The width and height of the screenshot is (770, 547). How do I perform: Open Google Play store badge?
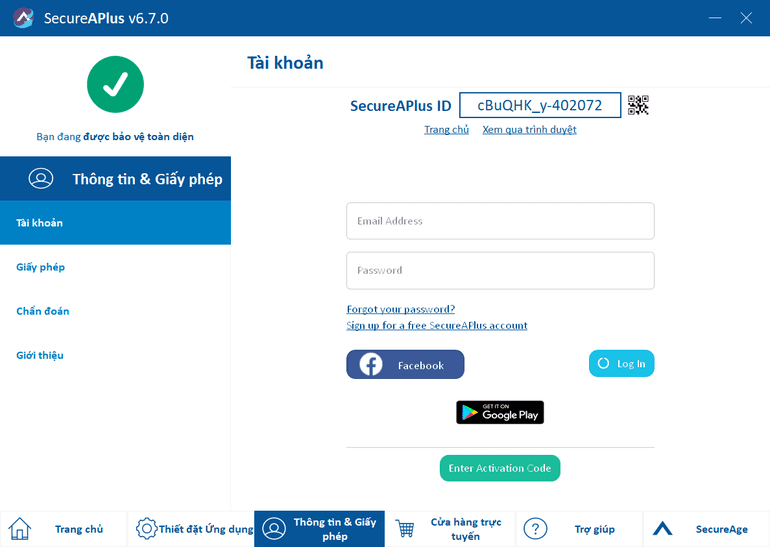(500, 412)
